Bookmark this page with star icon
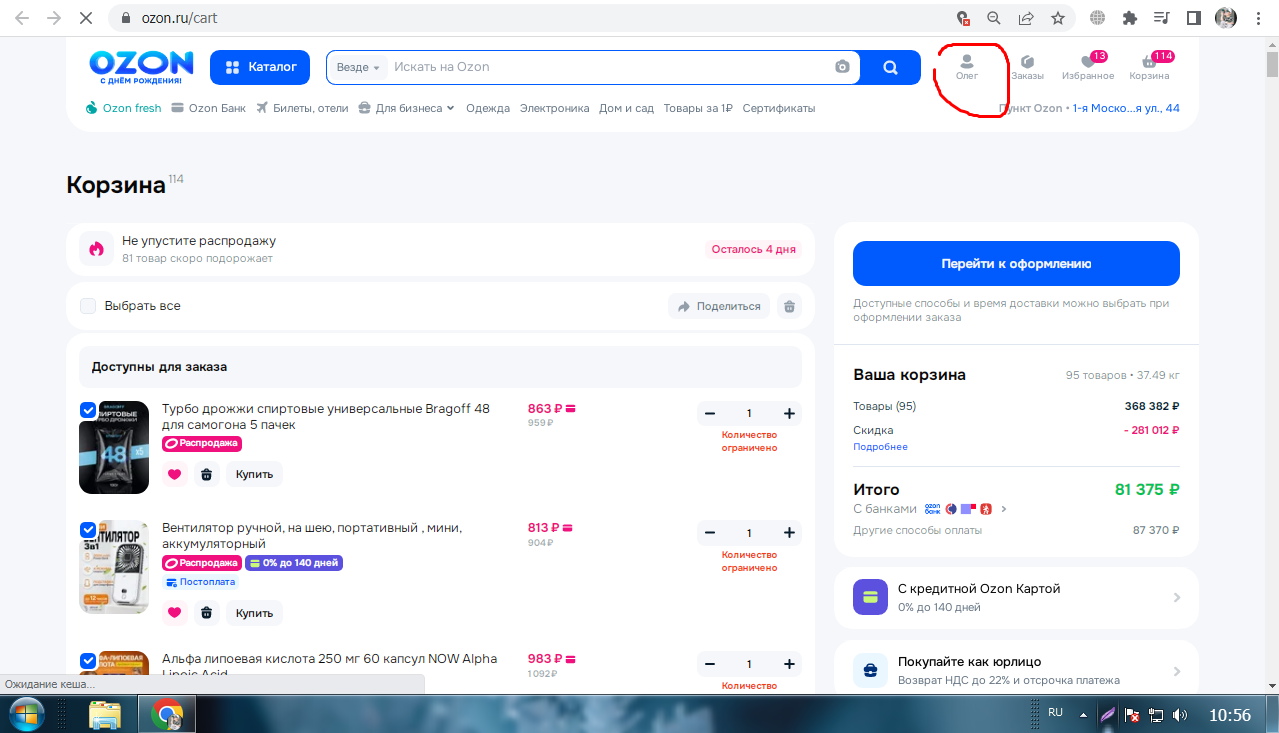 [1057, 18]
